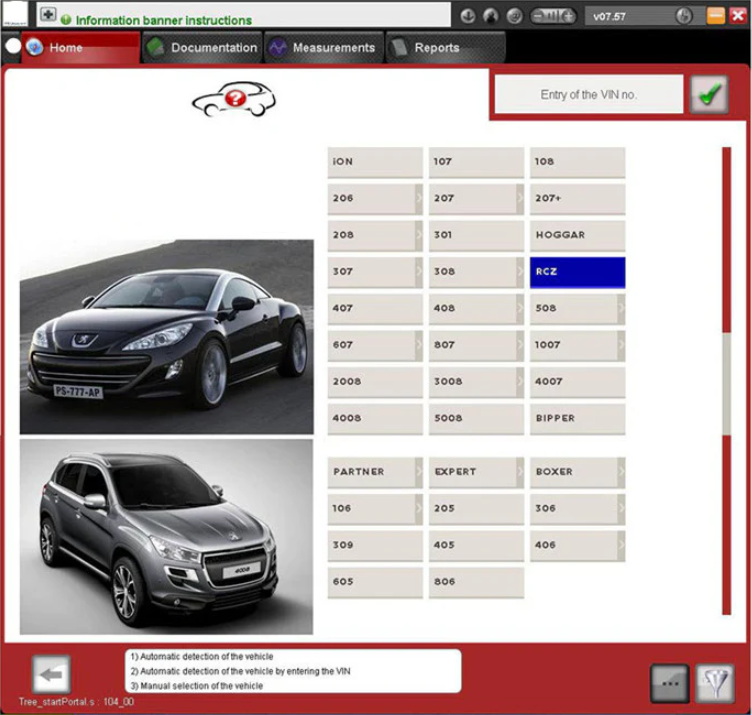
Task: Expand the EXPERT model variants arrow
Action: pos(520,472)
